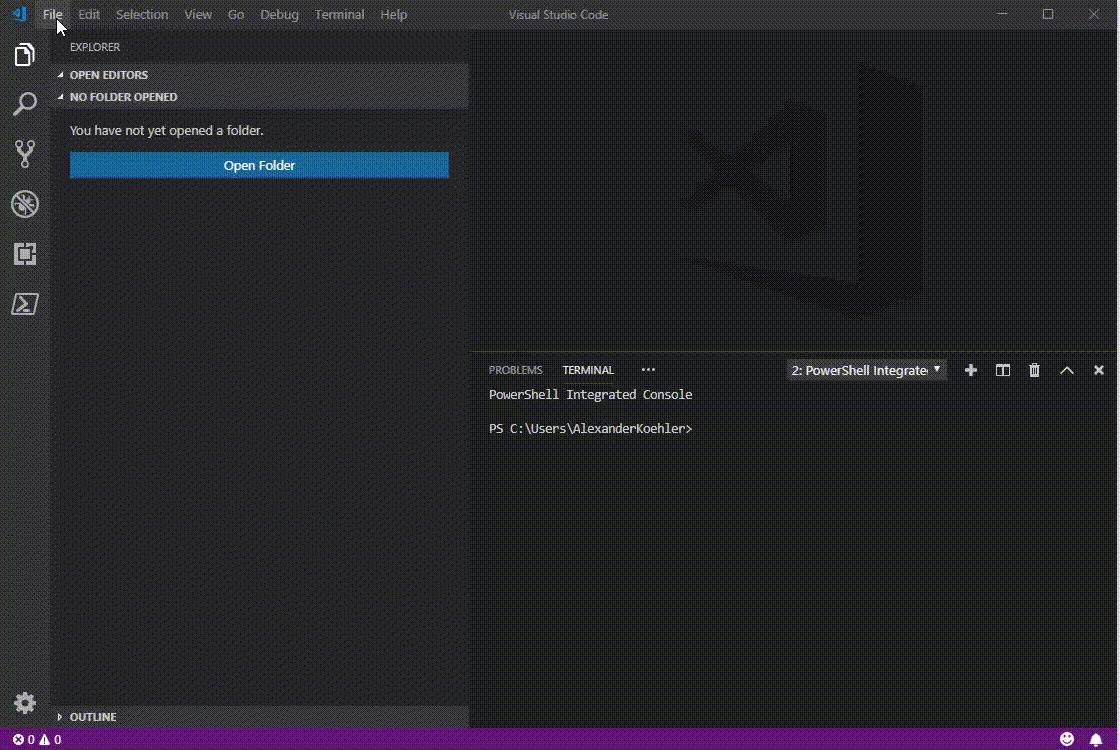
Task: Click the Open Folder button
Action: (259, 165)
